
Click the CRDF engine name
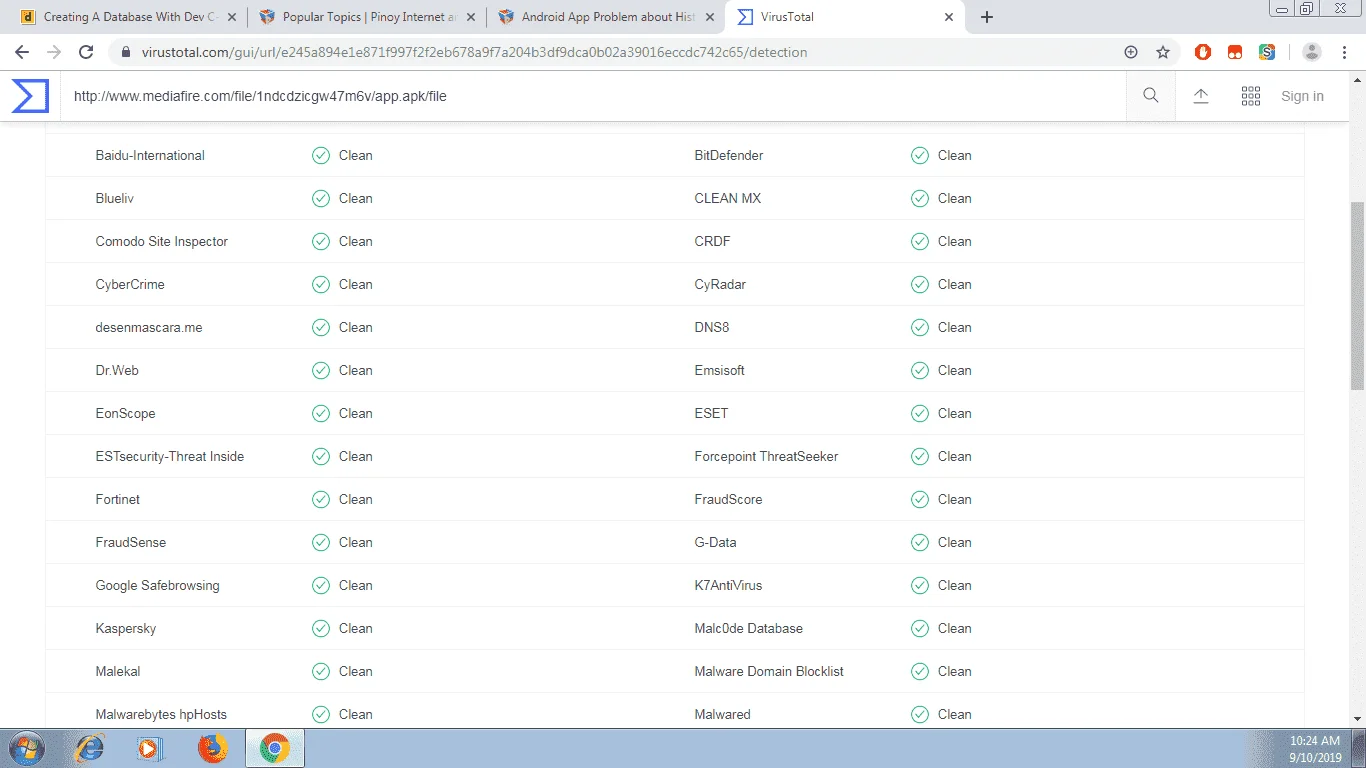714,242
